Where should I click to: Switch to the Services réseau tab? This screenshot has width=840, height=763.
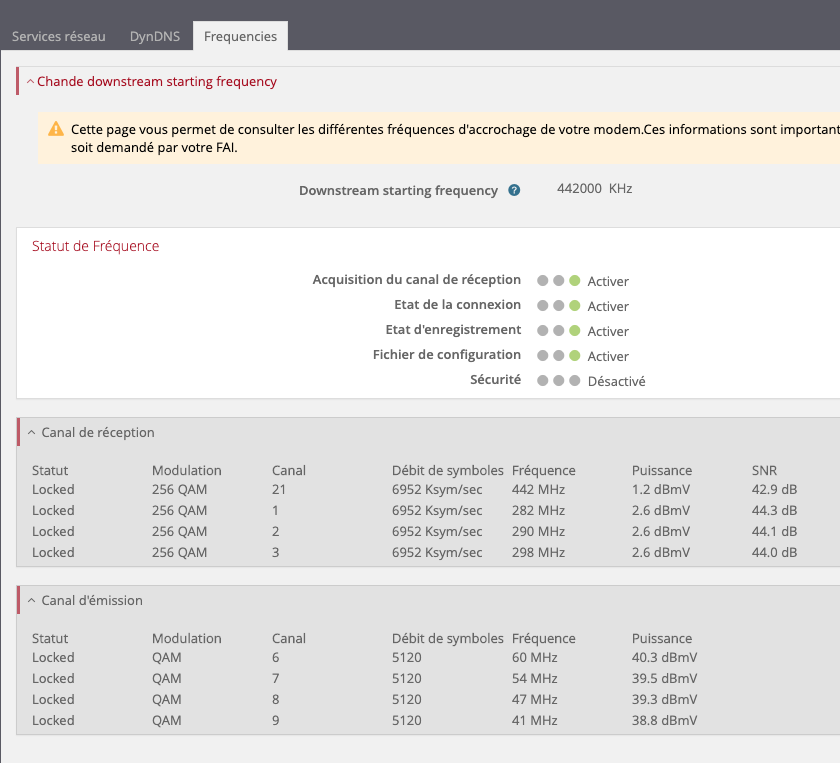pyautogui.click(x=58, y=36)
